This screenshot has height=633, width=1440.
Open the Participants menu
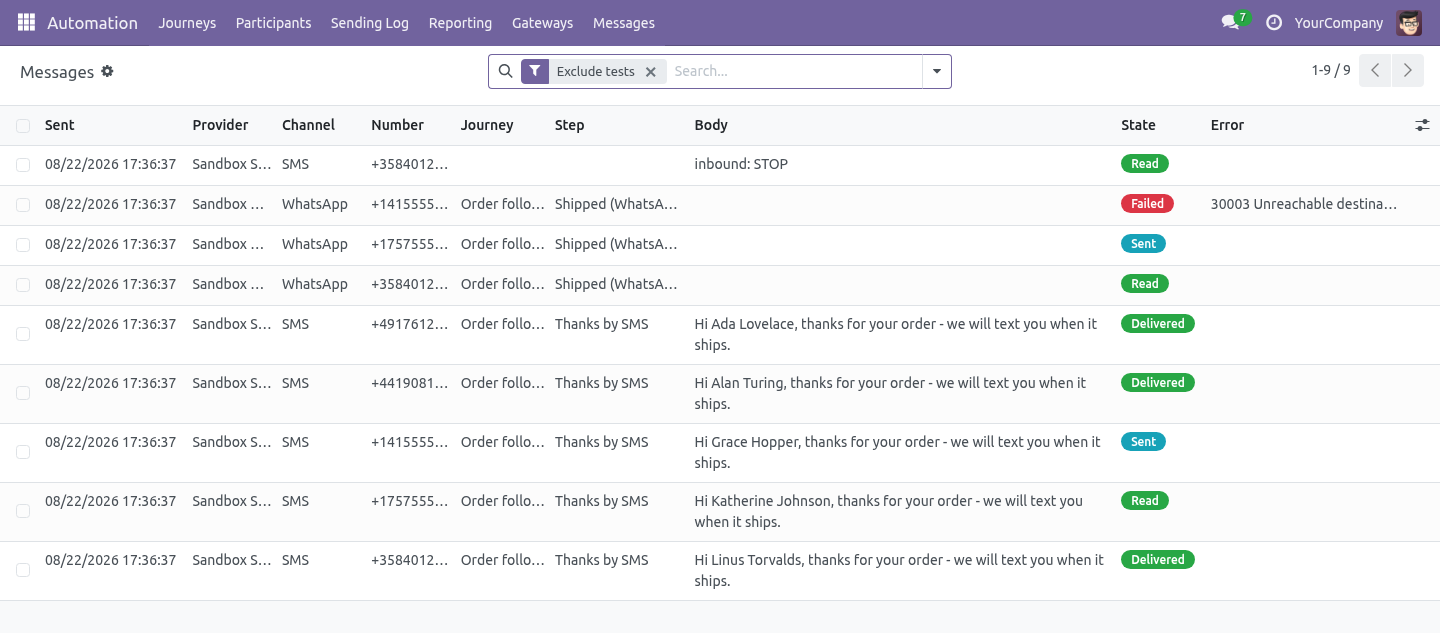[273, 22]
